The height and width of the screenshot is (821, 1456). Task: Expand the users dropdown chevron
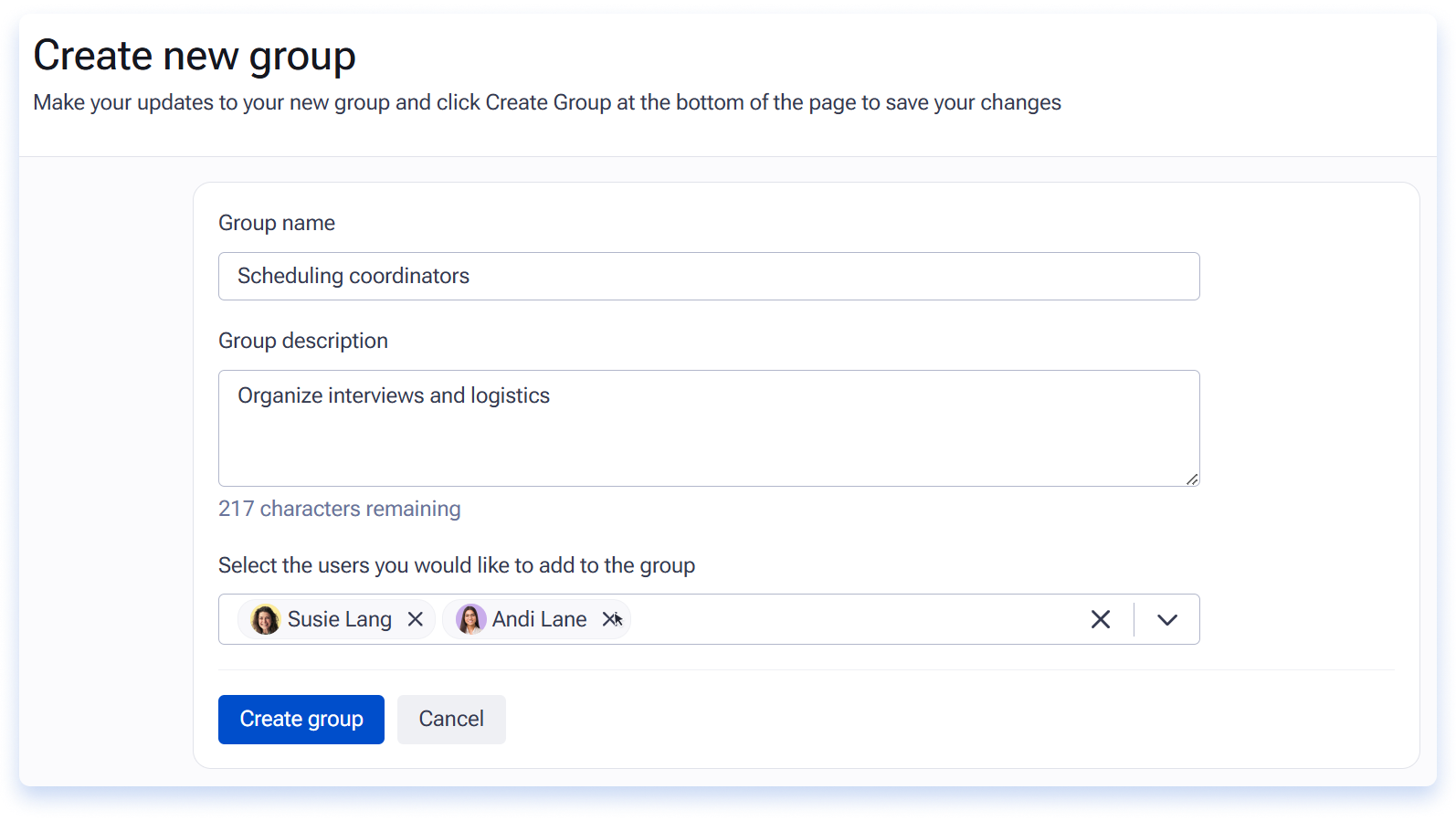(x=1167, y=619)
